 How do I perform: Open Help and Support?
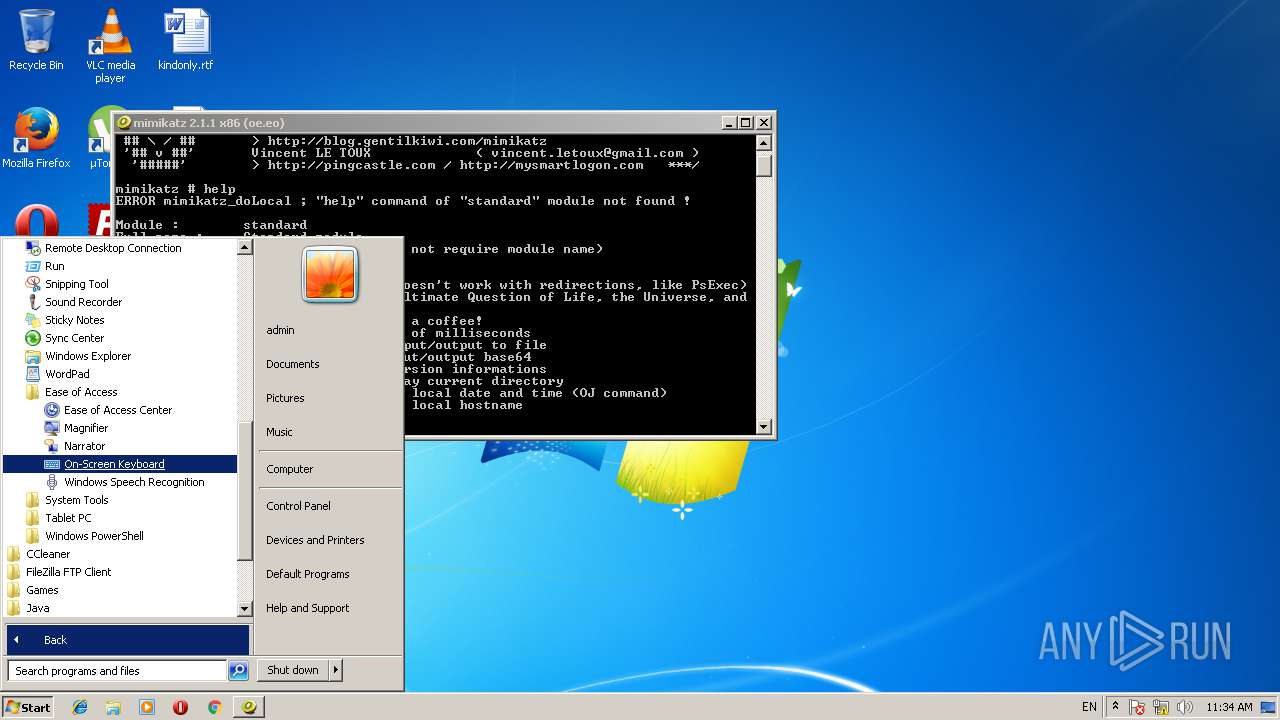coord(307,608)
